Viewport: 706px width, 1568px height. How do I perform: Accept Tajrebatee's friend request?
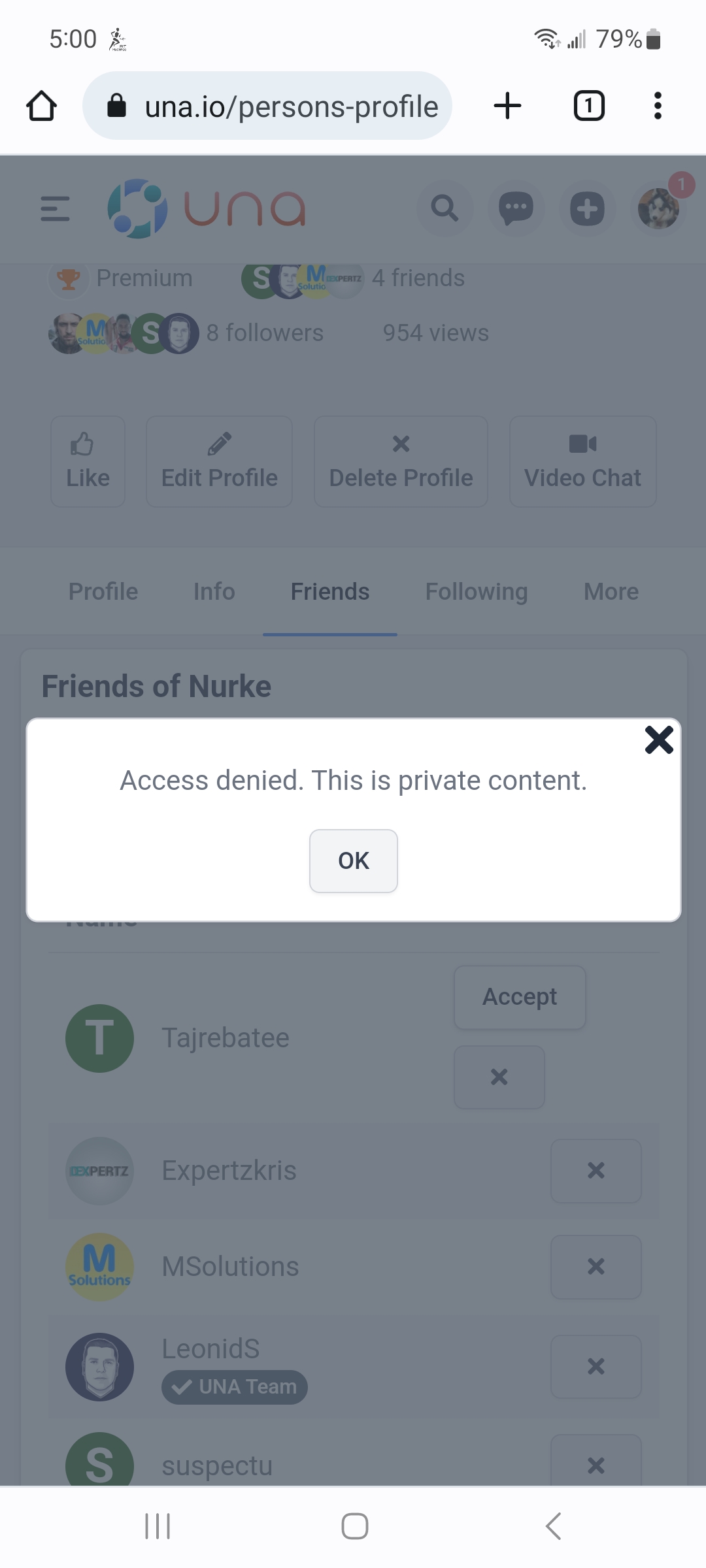tap(520, 997)
